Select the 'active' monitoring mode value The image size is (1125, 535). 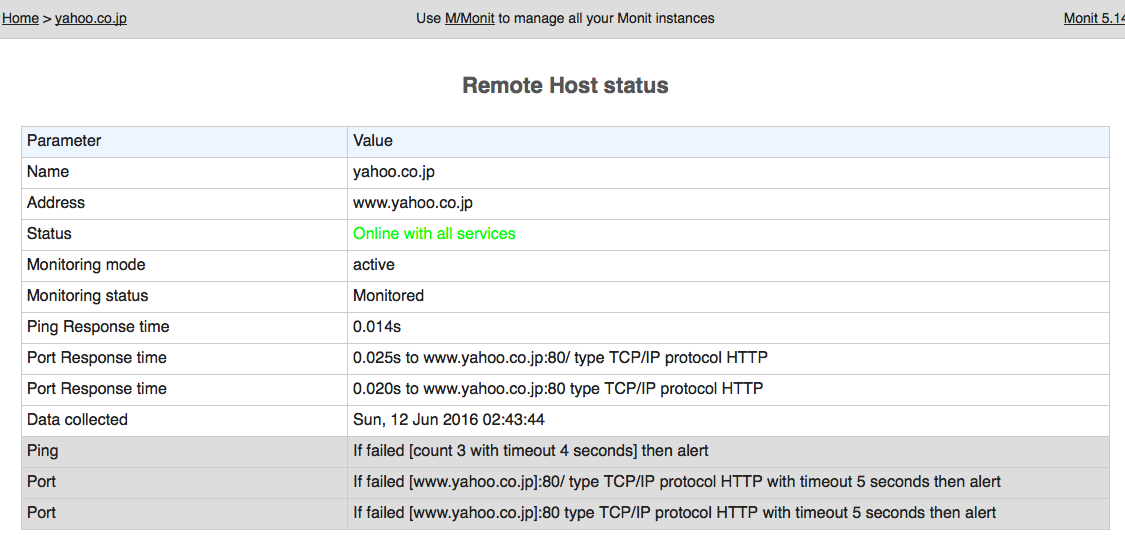coord(374,265)
